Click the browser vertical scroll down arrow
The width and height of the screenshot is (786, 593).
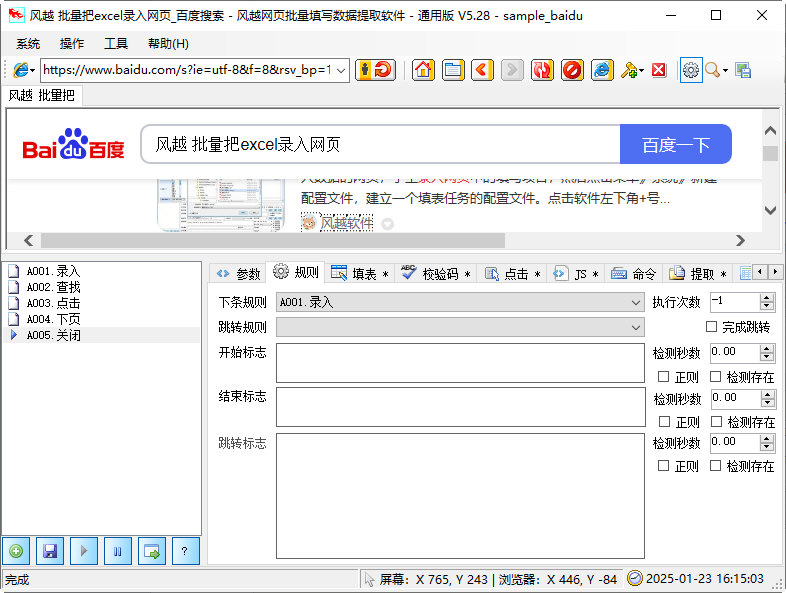770,211
